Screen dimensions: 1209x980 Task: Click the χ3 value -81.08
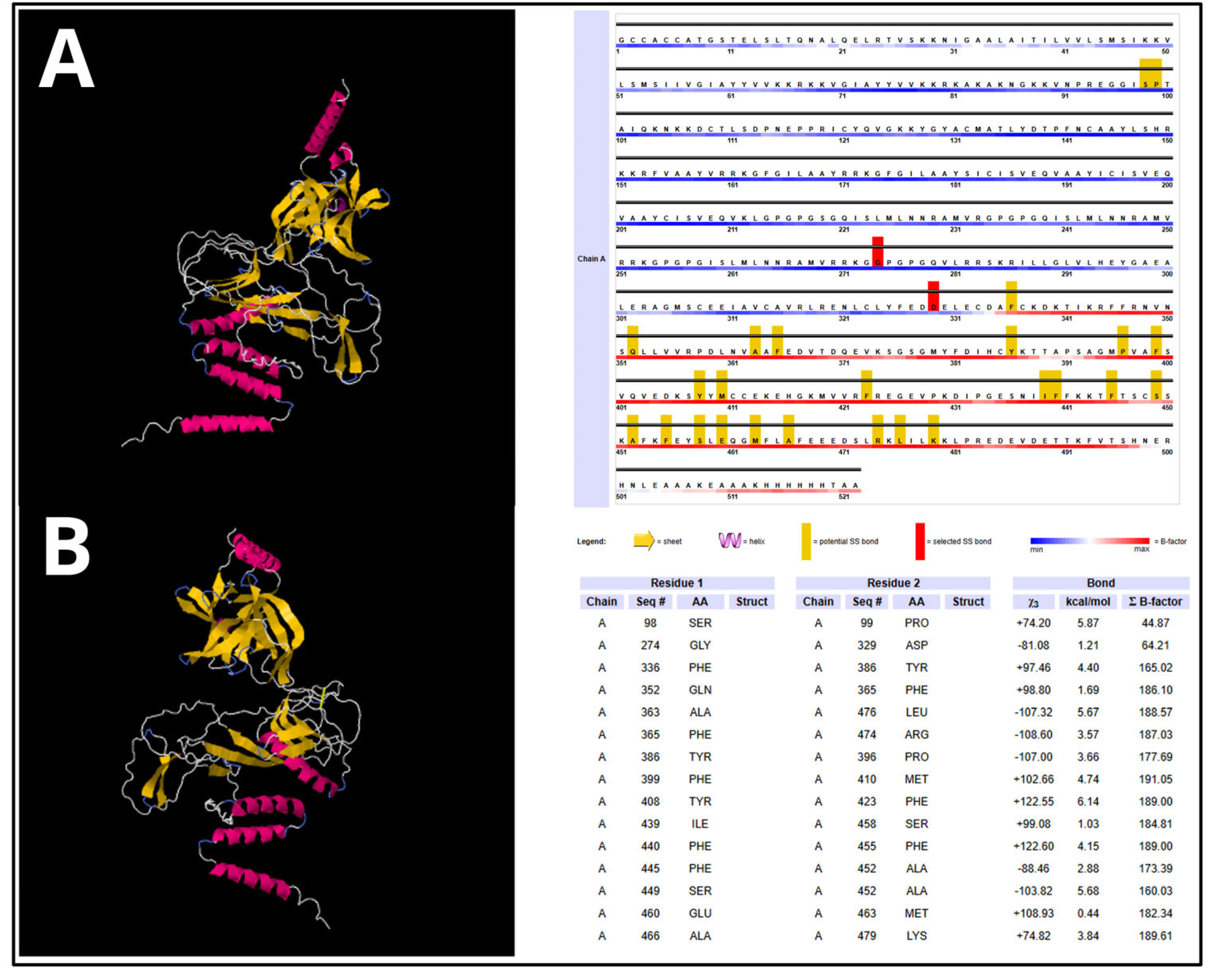click(1033, 645)
